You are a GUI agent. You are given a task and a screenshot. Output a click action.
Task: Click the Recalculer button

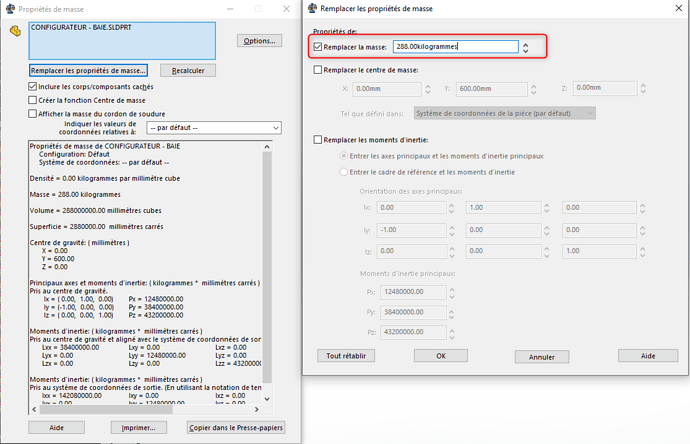[x=188, y=70]
